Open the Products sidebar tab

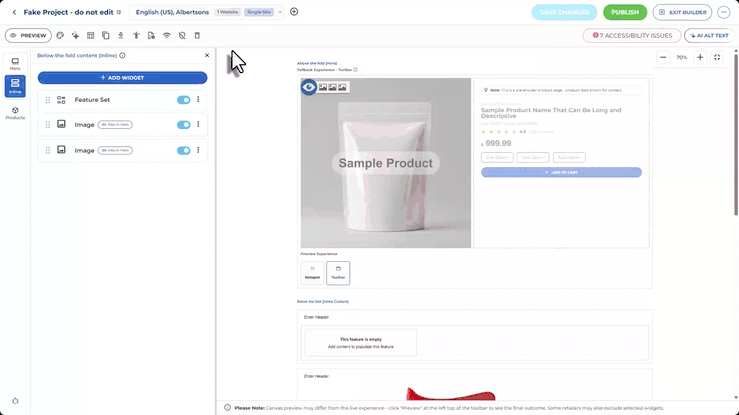(x=15, y=113)
